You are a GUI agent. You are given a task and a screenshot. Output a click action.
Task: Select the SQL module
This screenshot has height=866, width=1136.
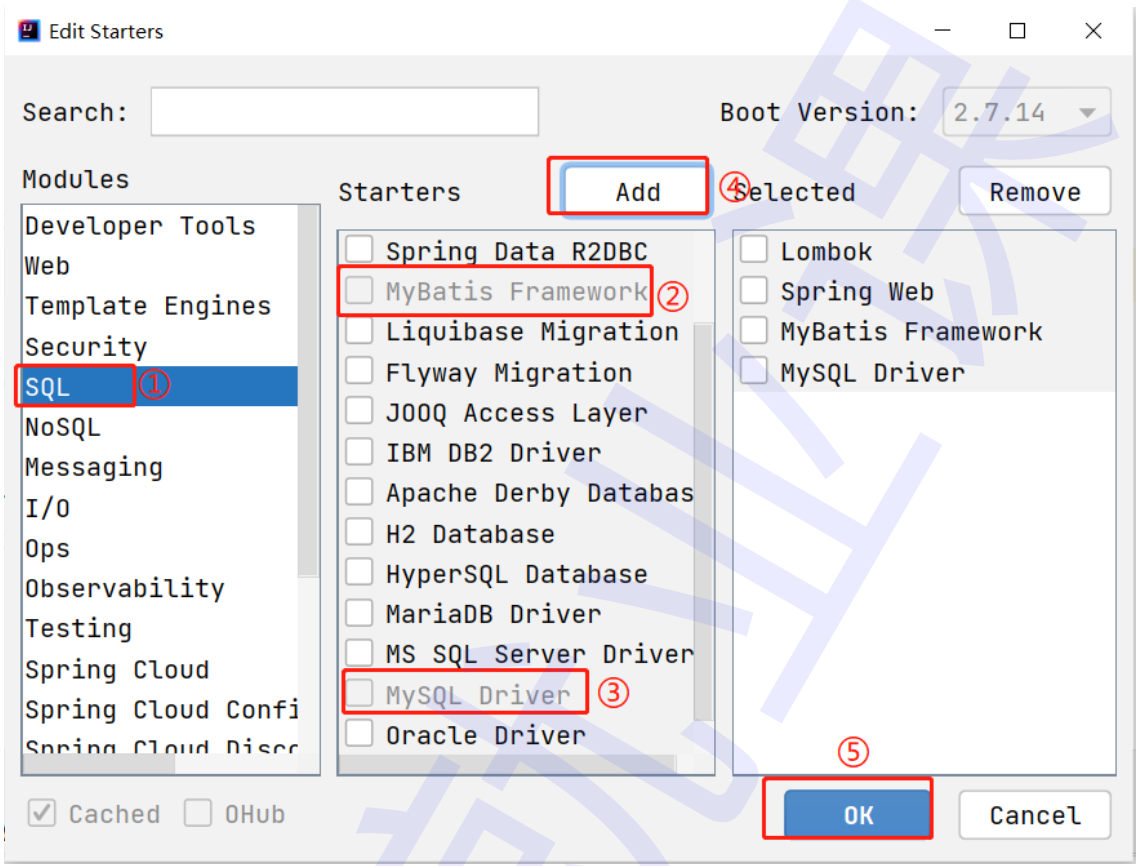(x=160, y=386)
